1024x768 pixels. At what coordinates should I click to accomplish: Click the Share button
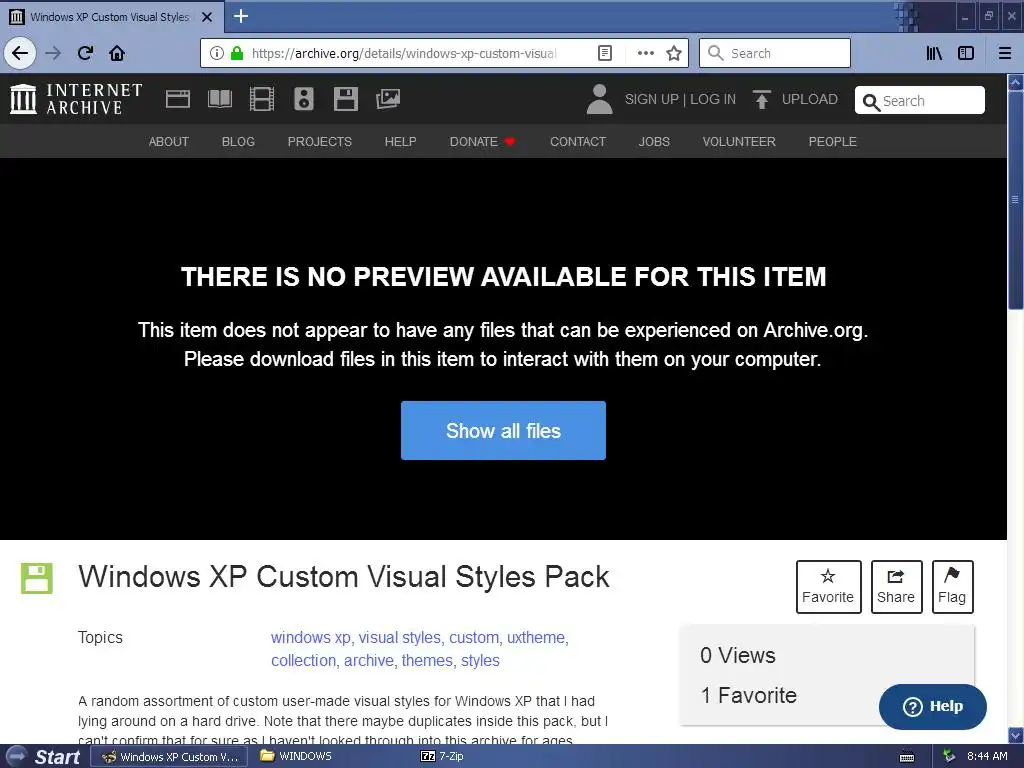pyautogui.click(x=896, y=586)
